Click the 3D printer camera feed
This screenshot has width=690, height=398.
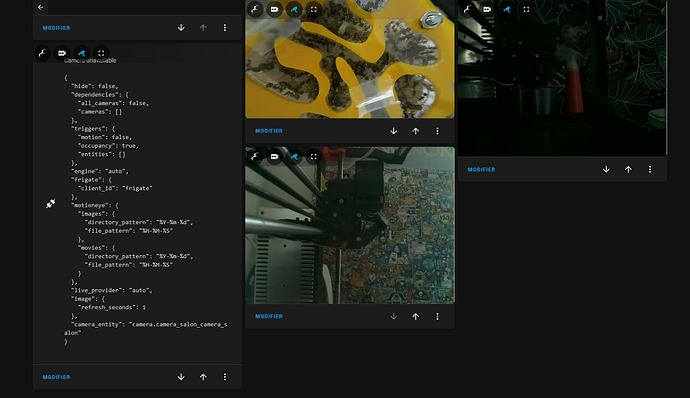(350, 225)
